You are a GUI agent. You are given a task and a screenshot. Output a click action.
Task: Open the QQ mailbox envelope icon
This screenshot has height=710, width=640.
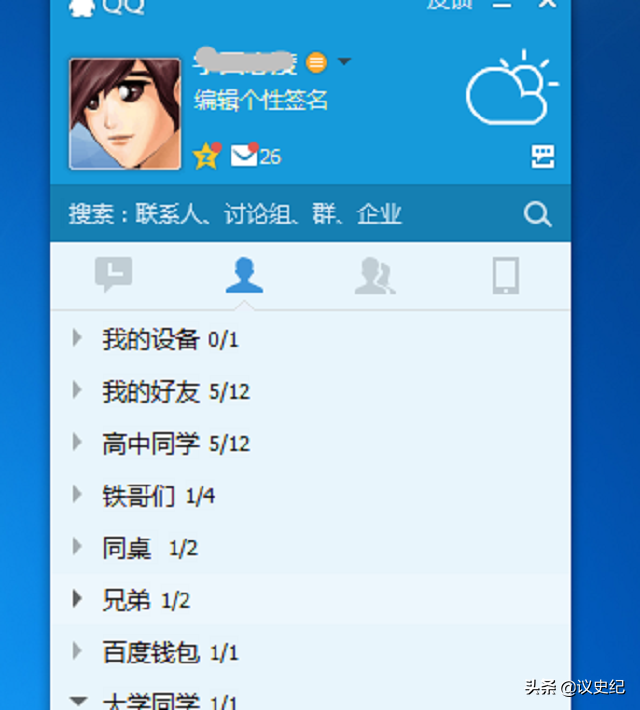pyautogui.click(x=245, y=155)
